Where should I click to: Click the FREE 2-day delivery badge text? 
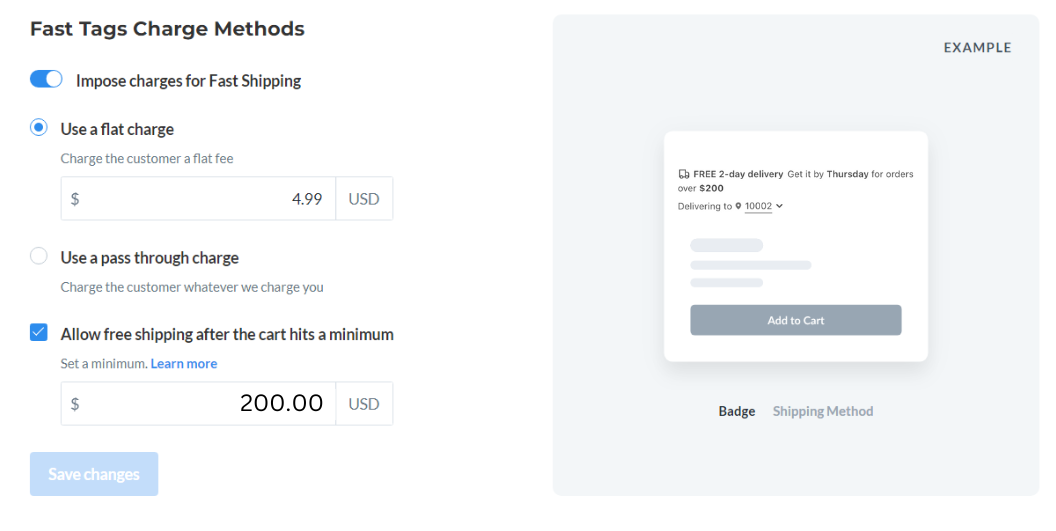(738, 174)
